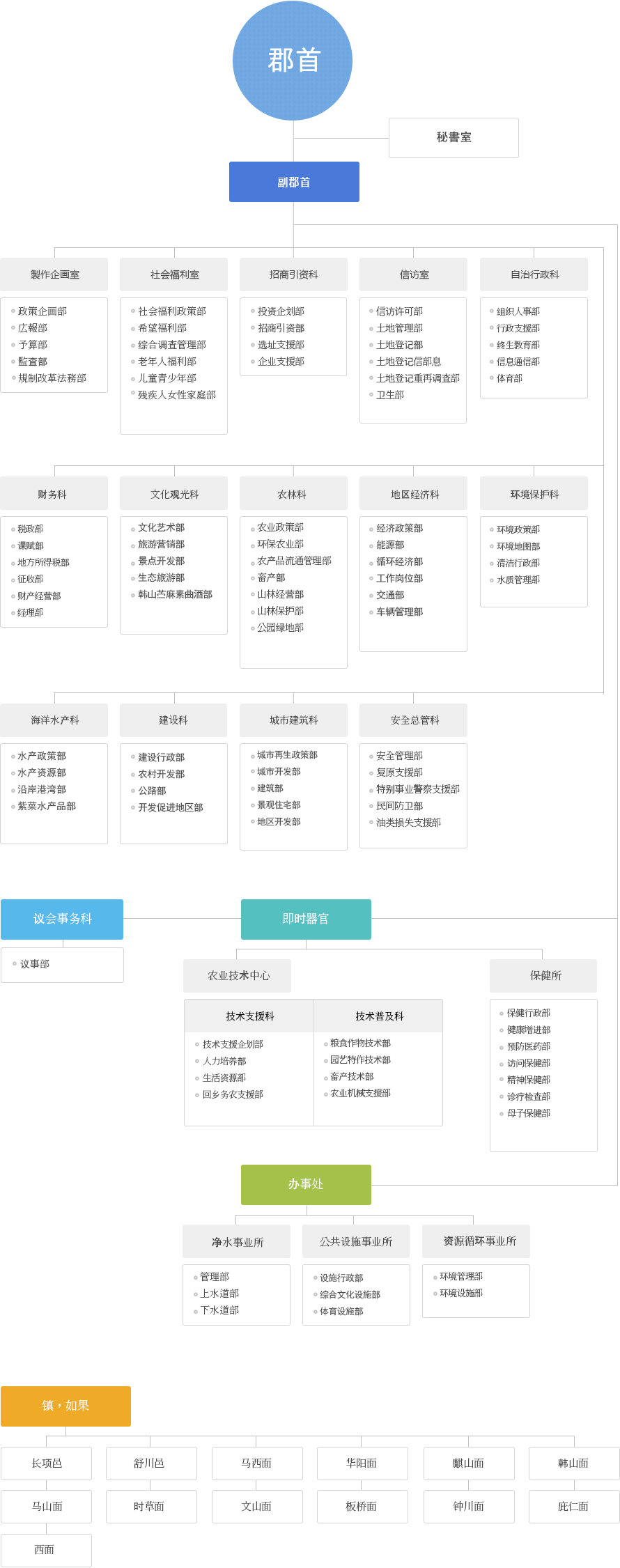Open 预防医药部 under 保健所
620x1568 pixels.
[528, 1046]
